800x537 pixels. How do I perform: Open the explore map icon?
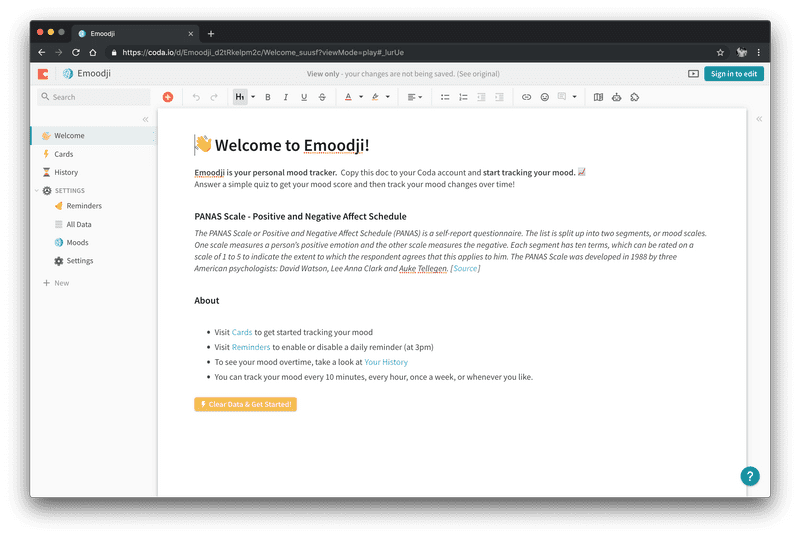point(598,97)
